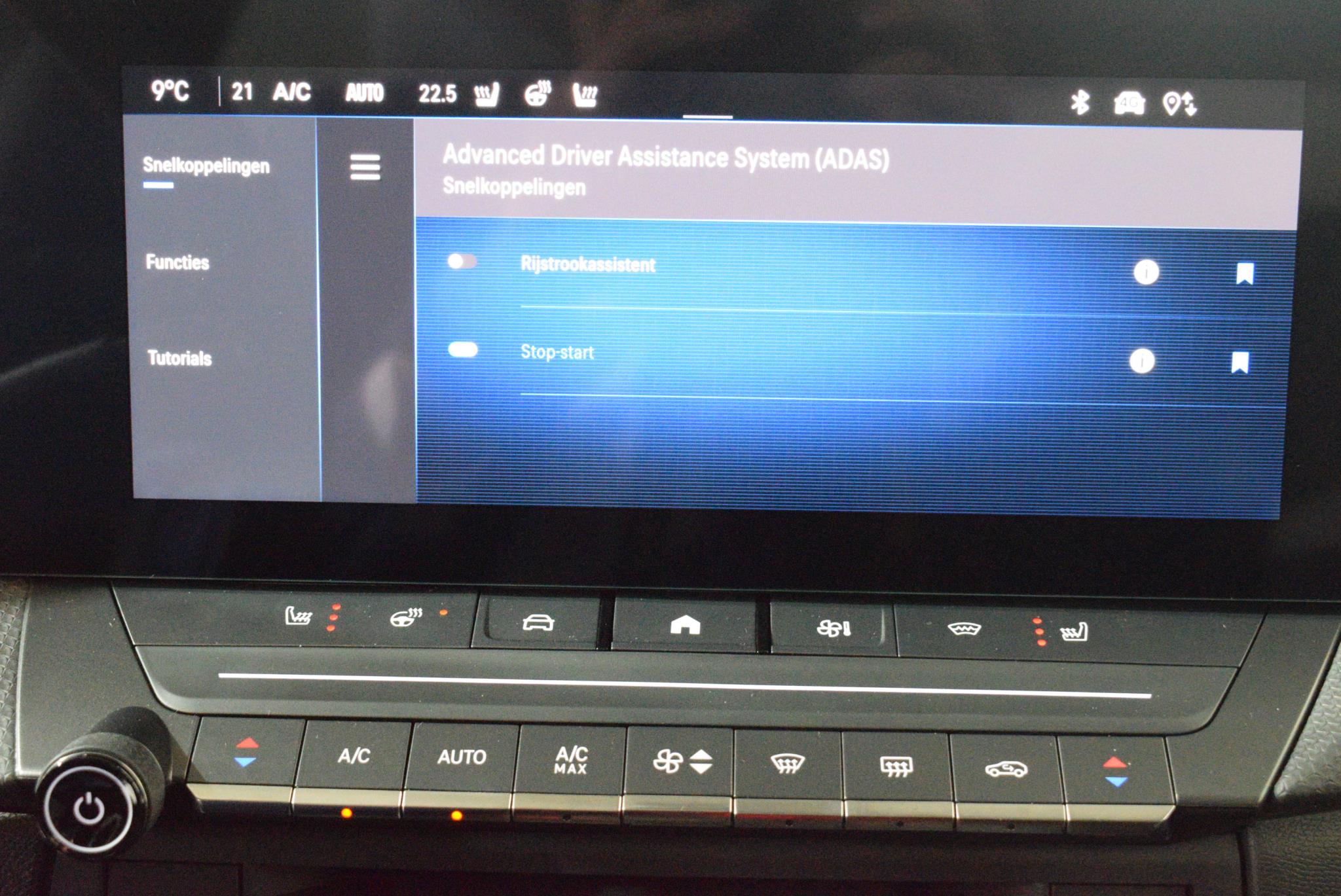Tap the location data sharing icon

pyautogui.click(x=1179, y=104)
